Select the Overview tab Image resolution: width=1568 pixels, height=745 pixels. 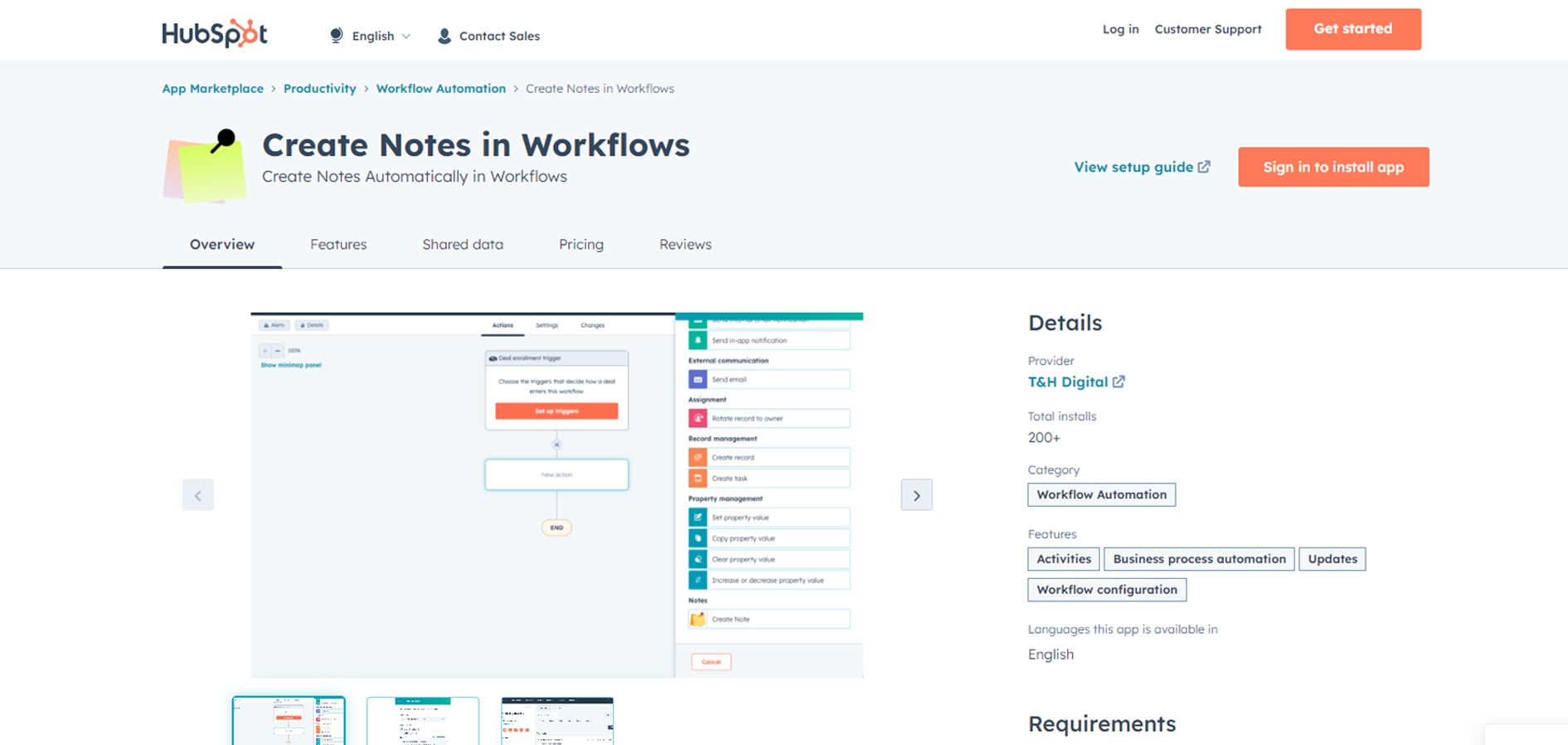coord(222,244)
